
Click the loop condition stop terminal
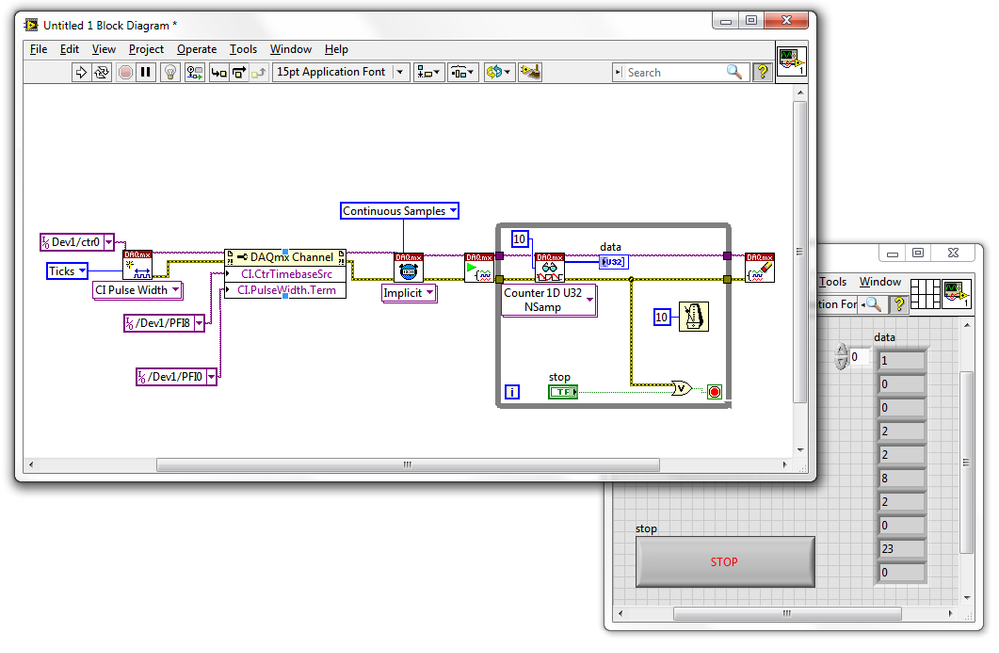coord(714,392)
